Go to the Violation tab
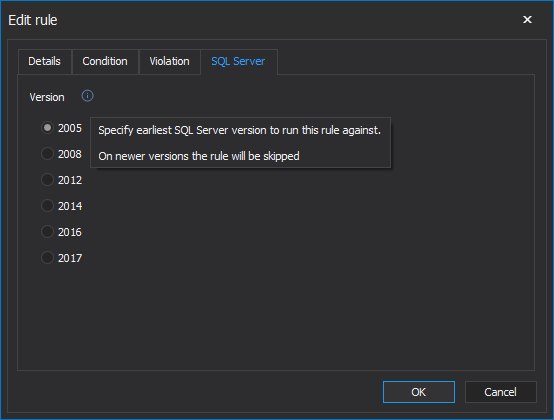This screenshot has height=420, width=554. [170, 61]
